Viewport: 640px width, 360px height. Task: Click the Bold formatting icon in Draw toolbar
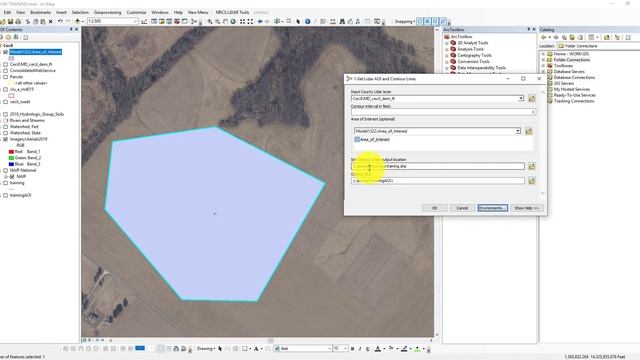(352, 349)
